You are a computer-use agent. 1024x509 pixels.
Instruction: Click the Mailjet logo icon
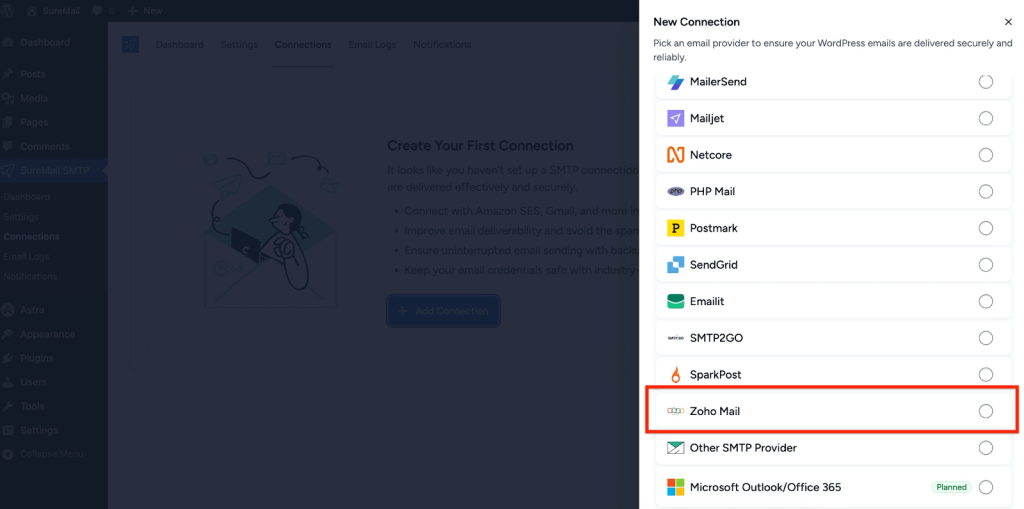point(675,118)
